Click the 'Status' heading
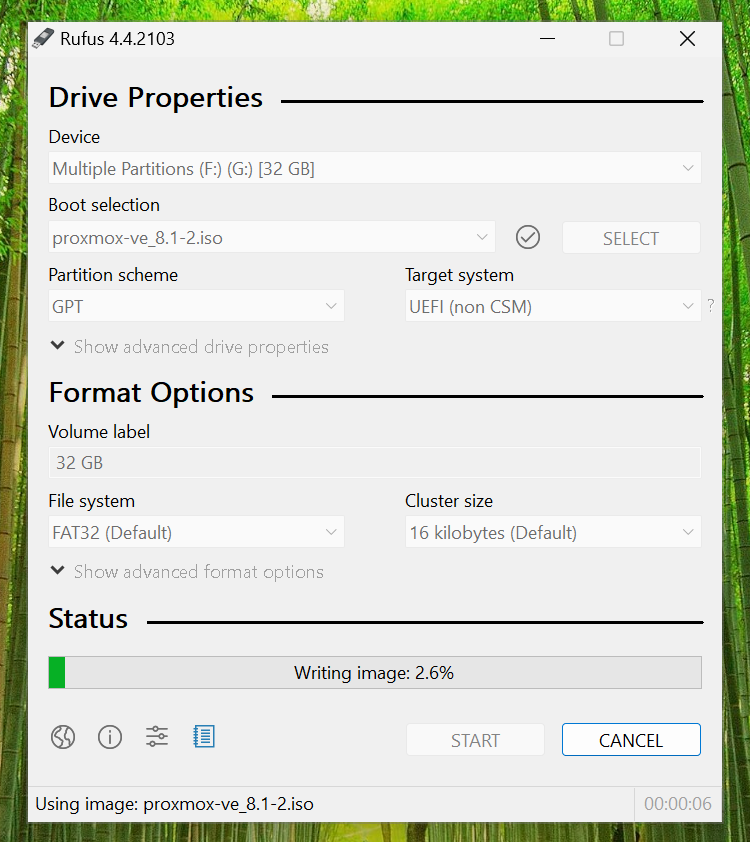 tap(88, 619)
